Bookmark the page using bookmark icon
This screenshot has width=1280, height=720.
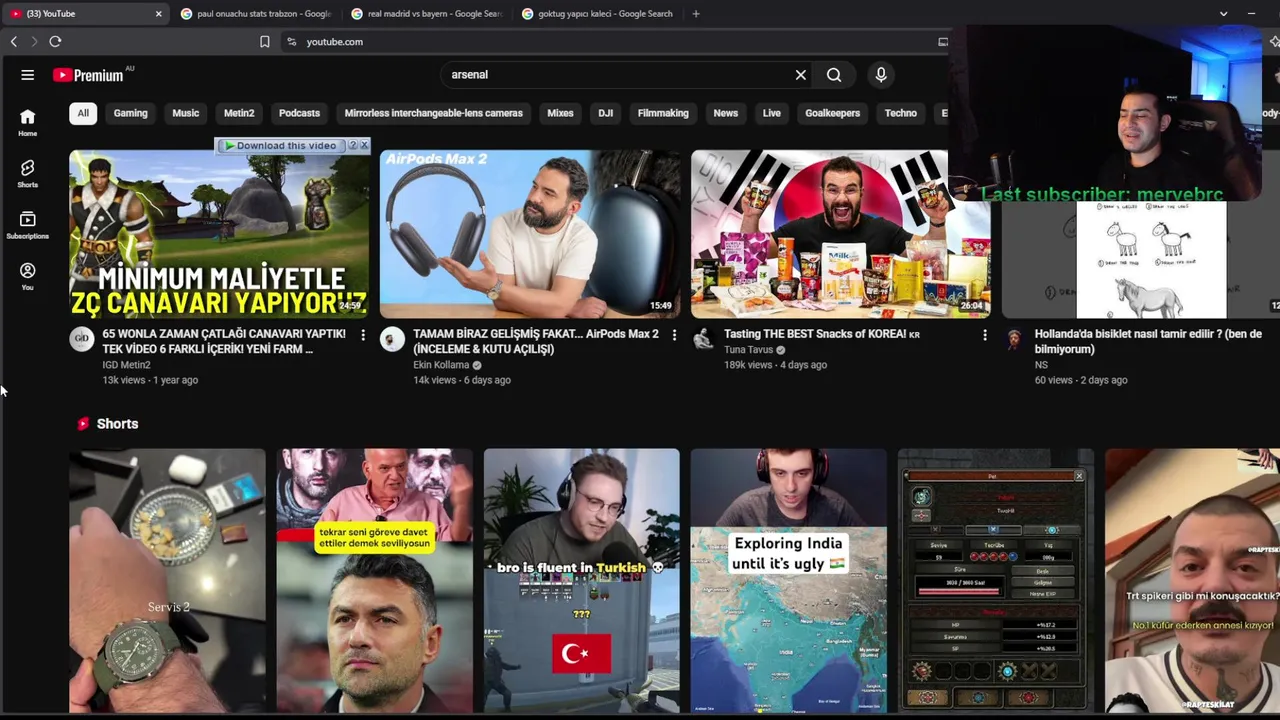[x=265, y=42]
